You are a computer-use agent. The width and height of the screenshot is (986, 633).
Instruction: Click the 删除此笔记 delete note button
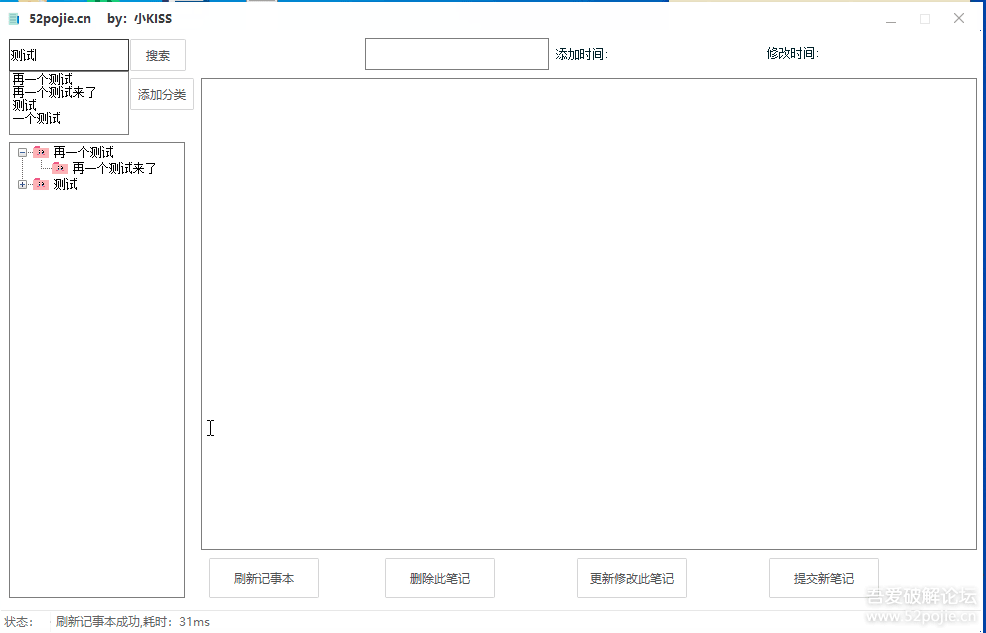click(440, 578)
